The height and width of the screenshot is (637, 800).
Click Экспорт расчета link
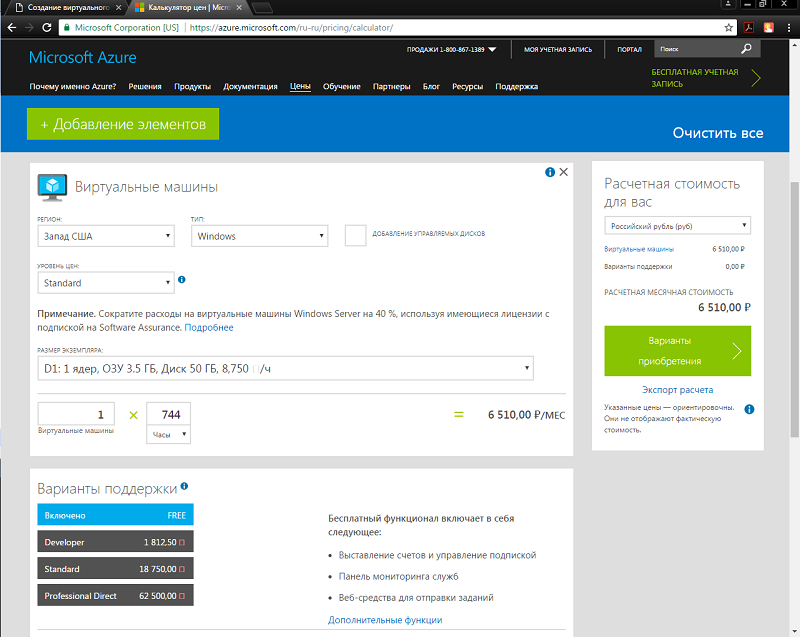pos(678,390)
